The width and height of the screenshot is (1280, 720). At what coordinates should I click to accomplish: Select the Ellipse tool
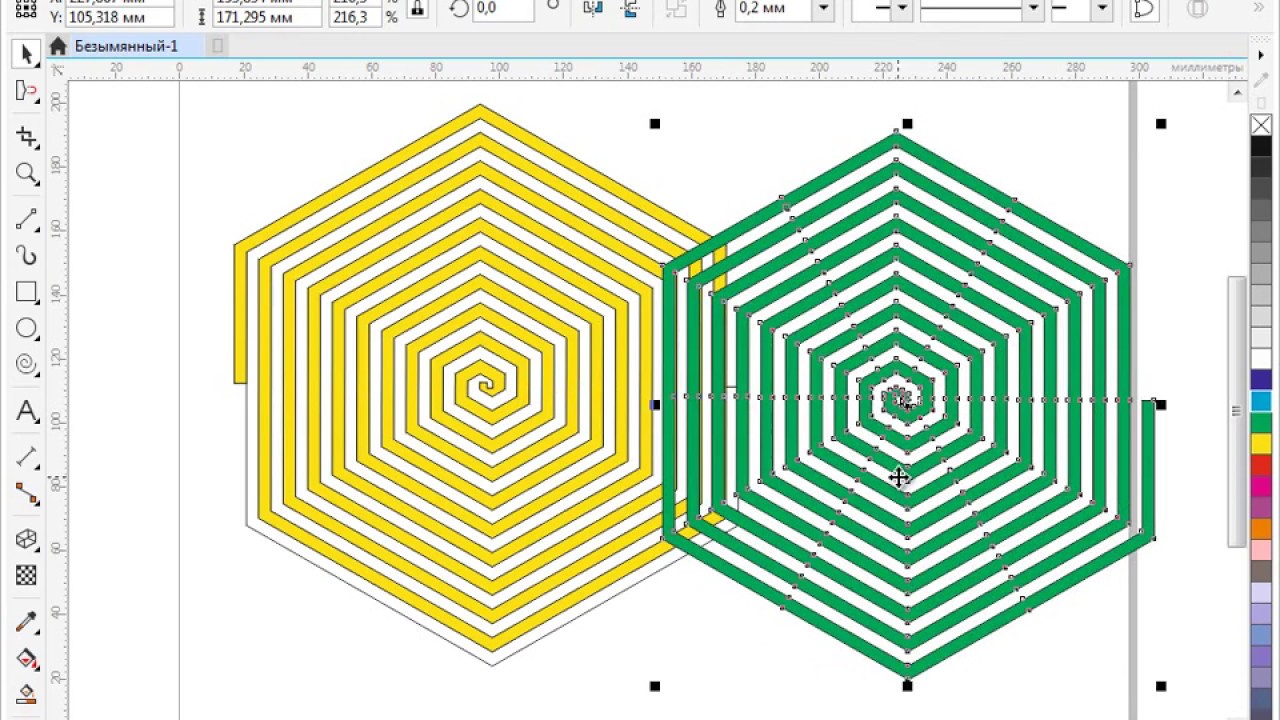(27, 328)
